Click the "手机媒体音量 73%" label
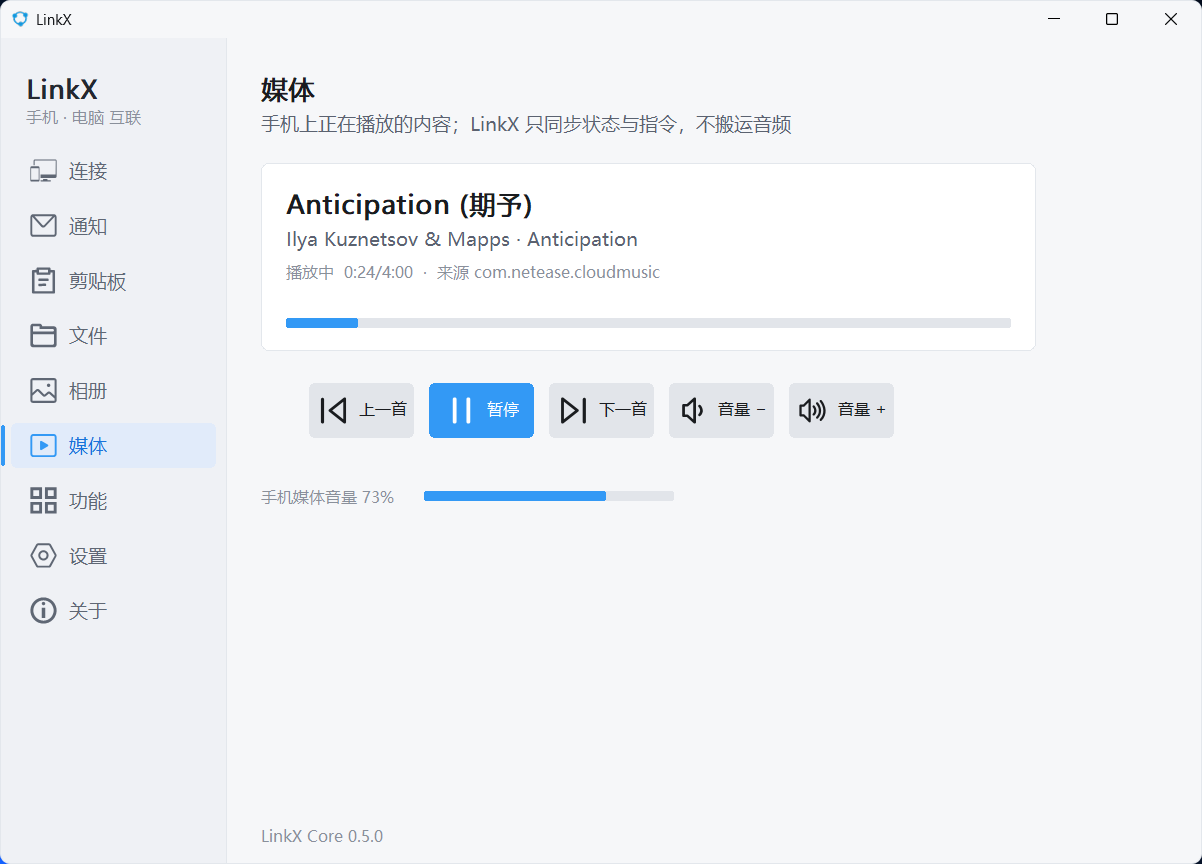Screen dimensions: 1202x864 (x=327, y=497)
